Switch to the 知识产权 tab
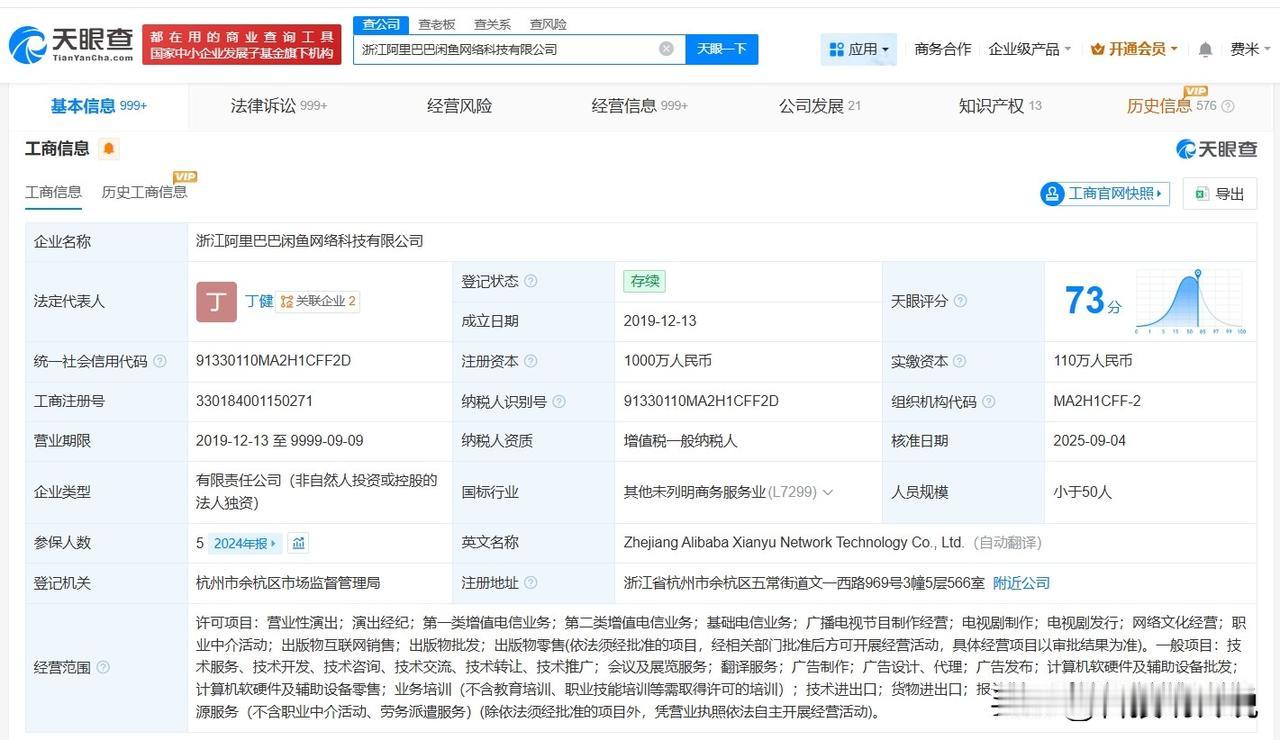This screenshot has width=1280, height=740. click(1000, 106)
